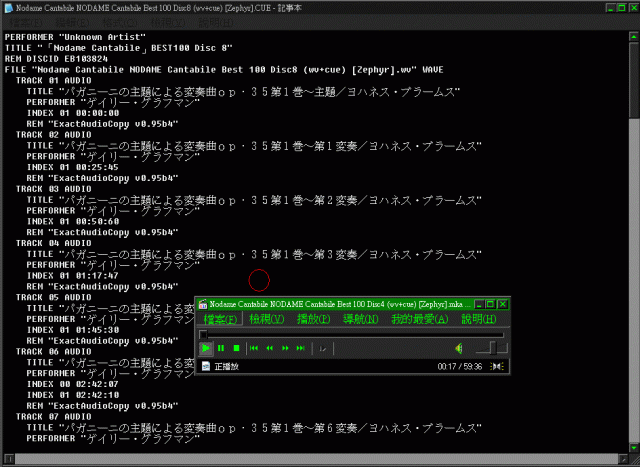Viewport: 640px width, 467px height.
Task: Skip to the previous track in player
Action: pyautogui.click(x=254, y=348)
